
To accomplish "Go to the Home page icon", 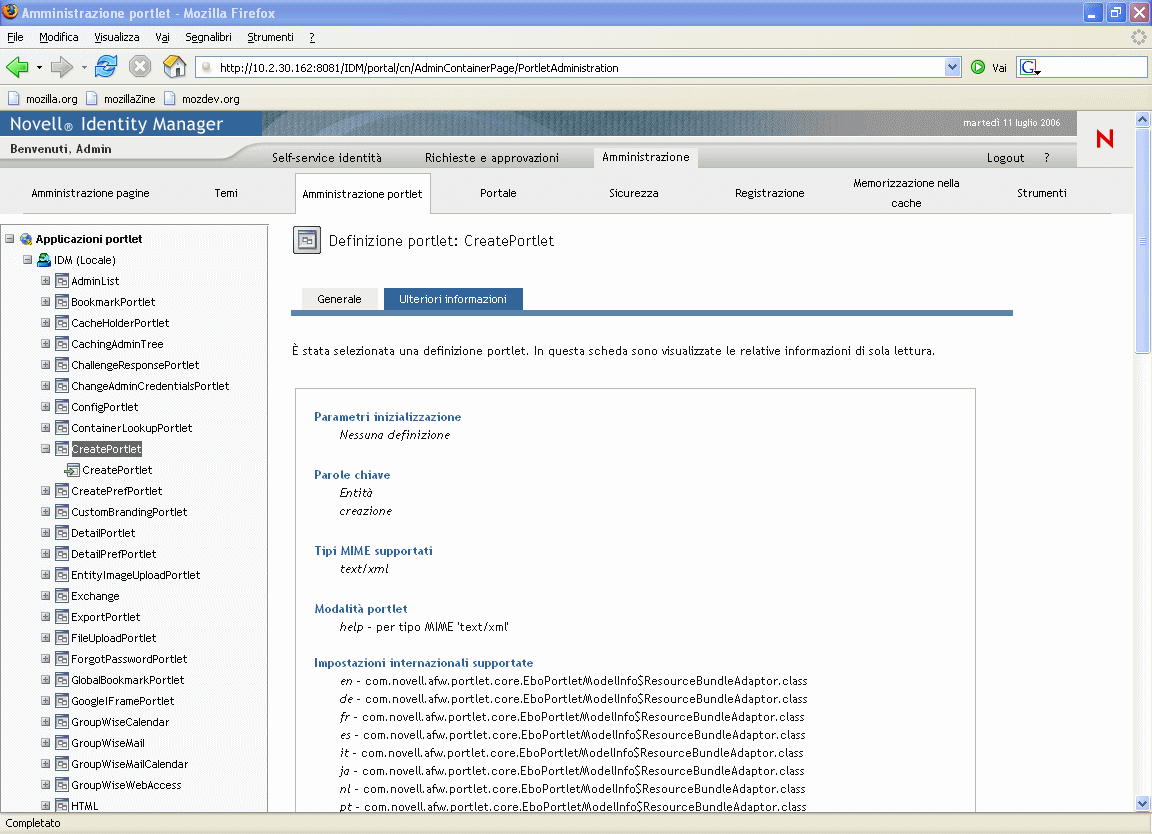I will pos(174,67).
